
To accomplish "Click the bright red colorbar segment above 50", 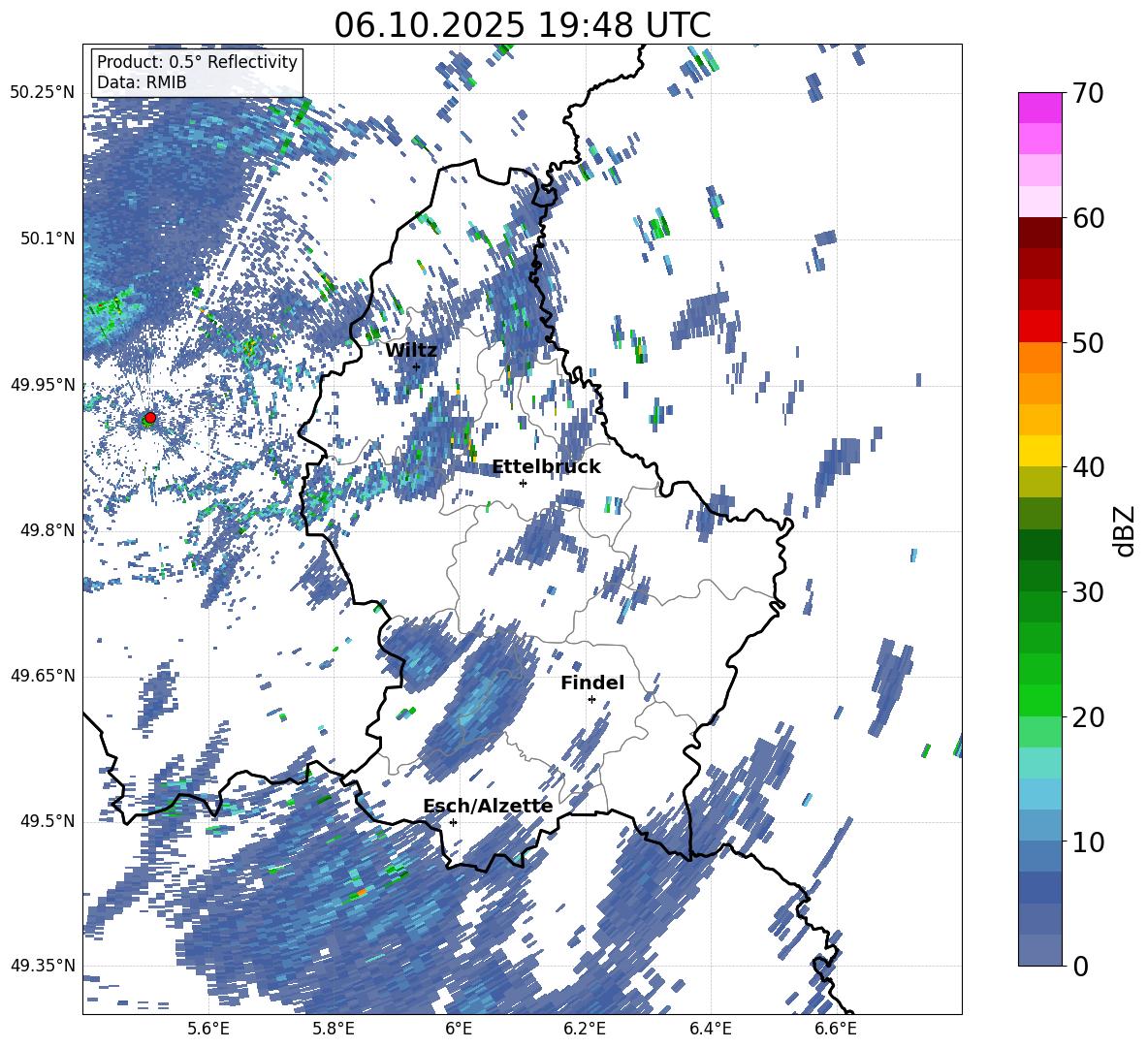I will [x=1039, y=327].
